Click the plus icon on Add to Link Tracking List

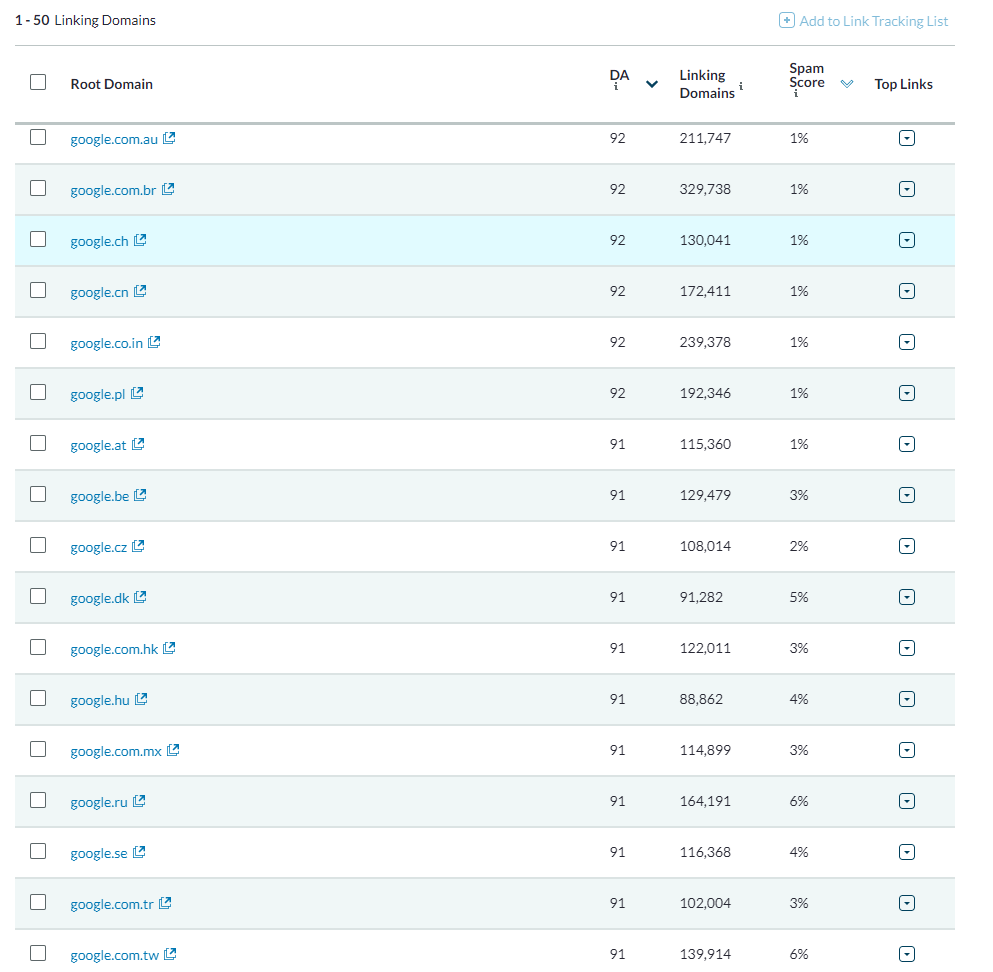pyautogui.click(x=786, y=20)
